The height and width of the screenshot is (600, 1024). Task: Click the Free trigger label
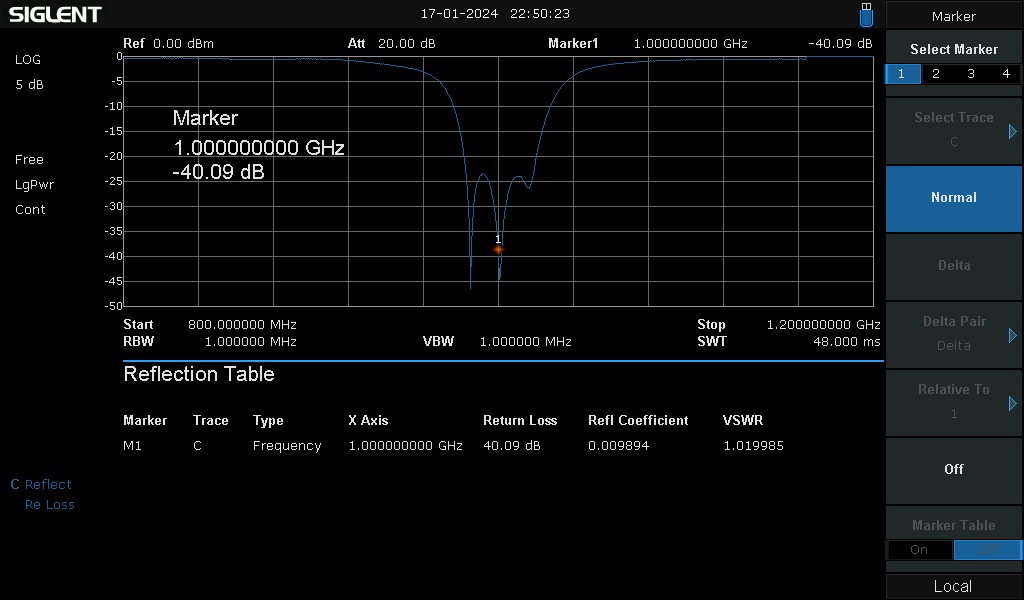click(x=29, y=160)
